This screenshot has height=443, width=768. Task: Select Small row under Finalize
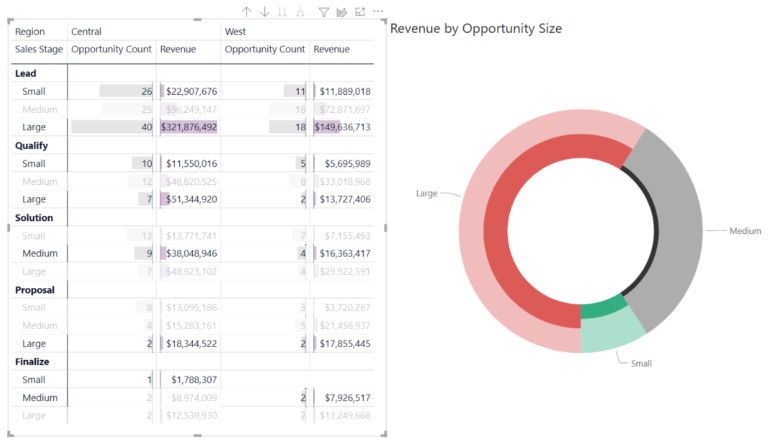(x=34, y=380)
